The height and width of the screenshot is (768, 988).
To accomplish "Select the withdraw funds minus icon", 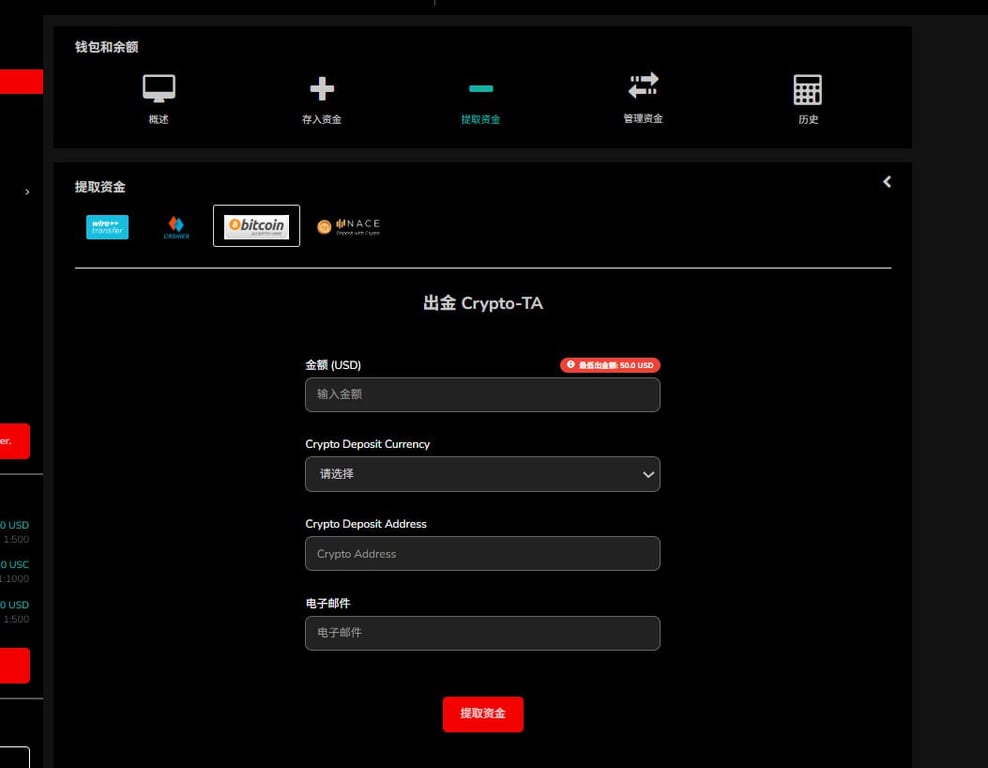I will click(481, 89).
